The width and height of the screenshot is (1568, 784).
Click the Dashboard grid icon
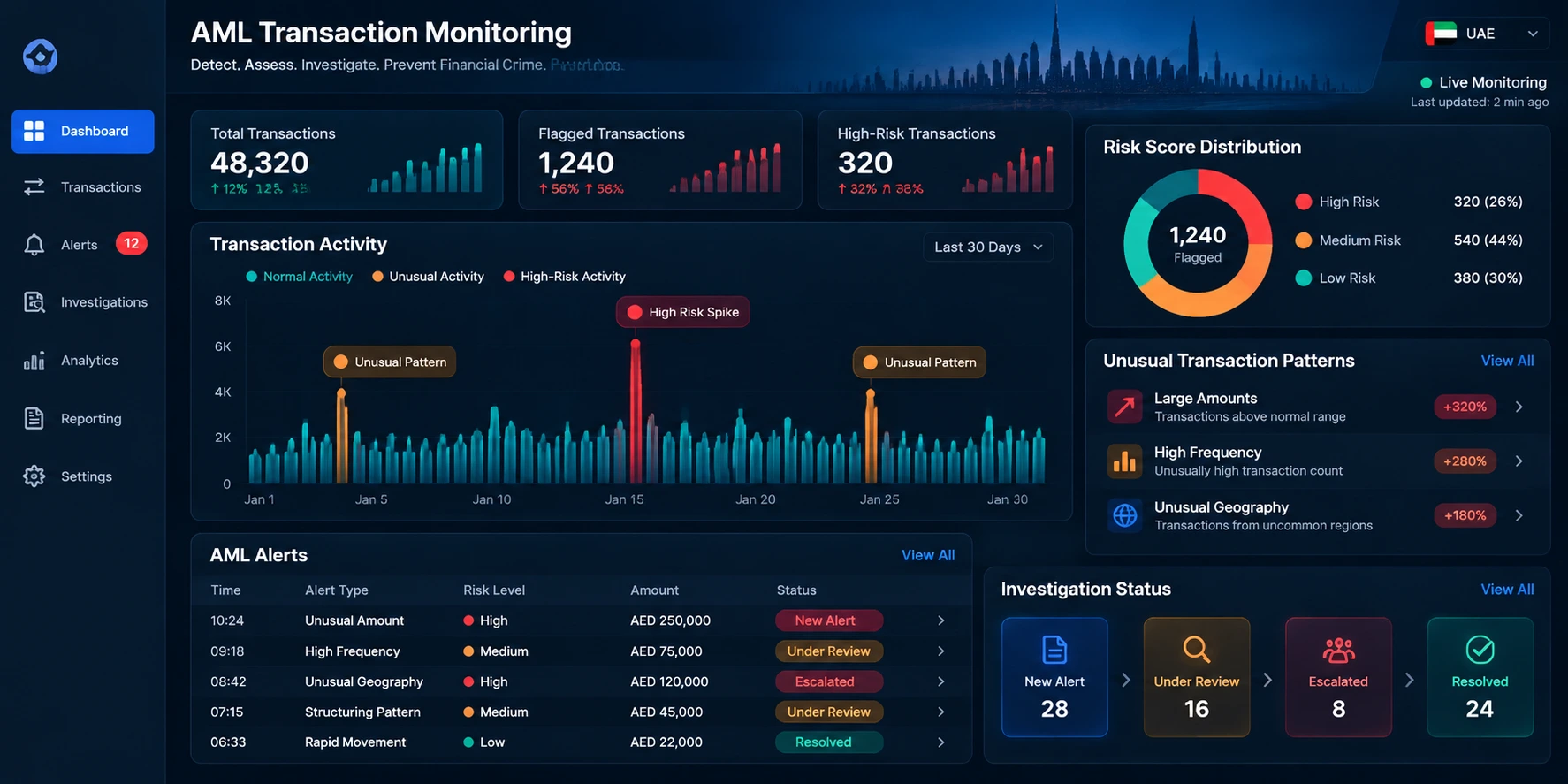(34, 131)
